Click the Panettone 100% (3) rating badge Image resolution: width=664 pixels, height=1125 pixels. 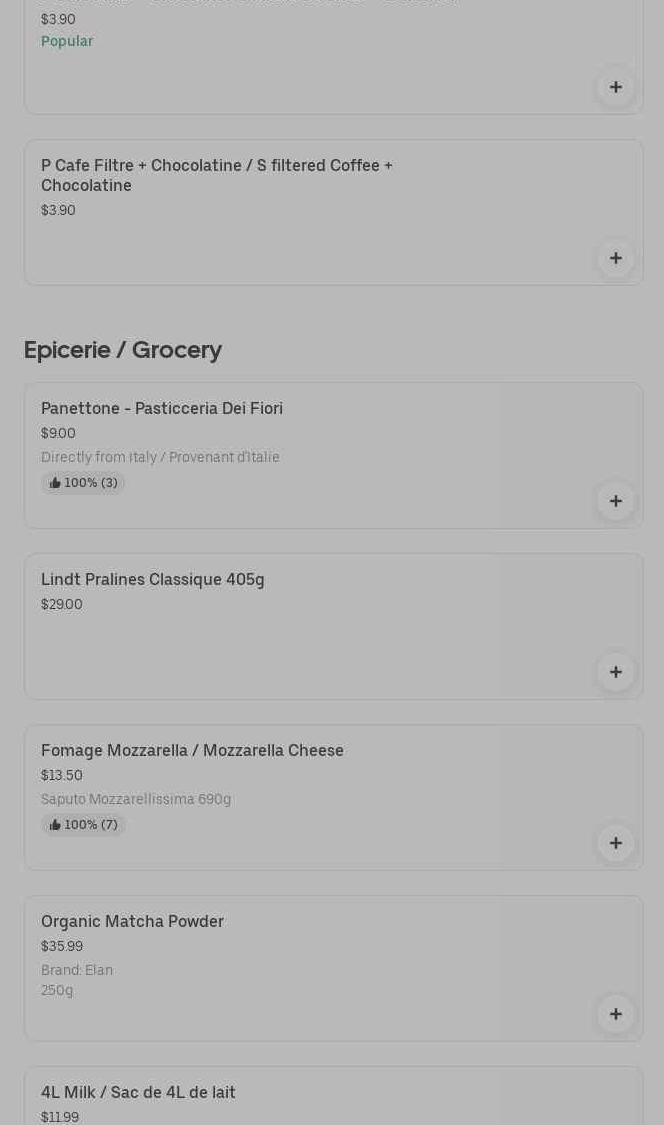[x=83, y=483]
